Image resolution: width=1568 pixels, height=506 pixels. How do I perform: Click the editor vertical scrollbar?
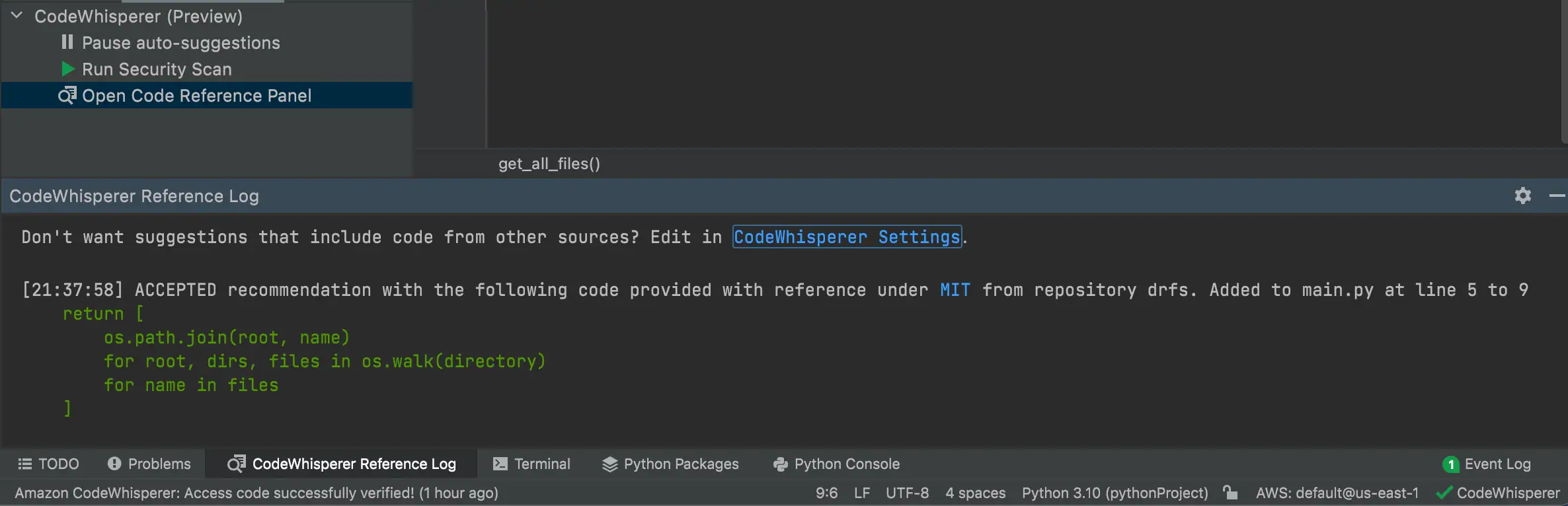pyautogui.click(x=1564, y=71)
